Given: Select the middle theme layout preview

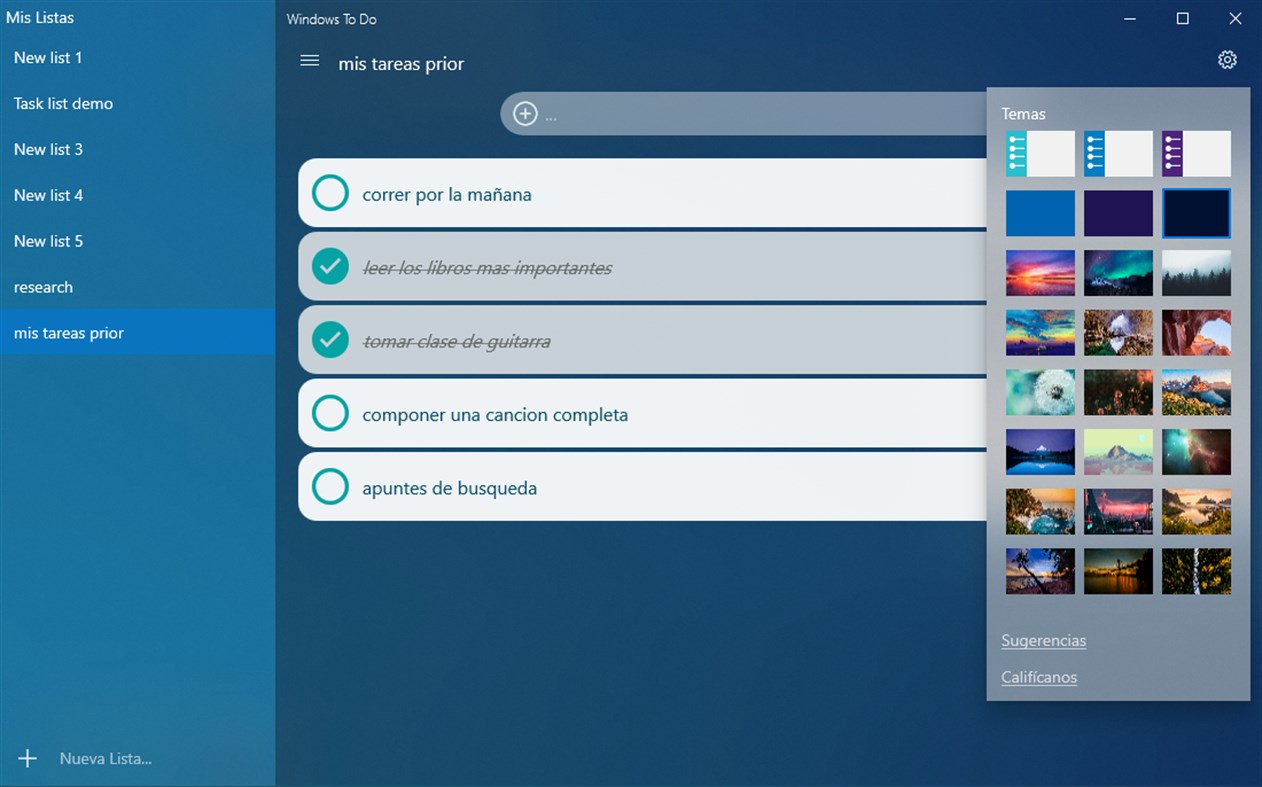Looking at the screenshot, I should pos(1118,153).
